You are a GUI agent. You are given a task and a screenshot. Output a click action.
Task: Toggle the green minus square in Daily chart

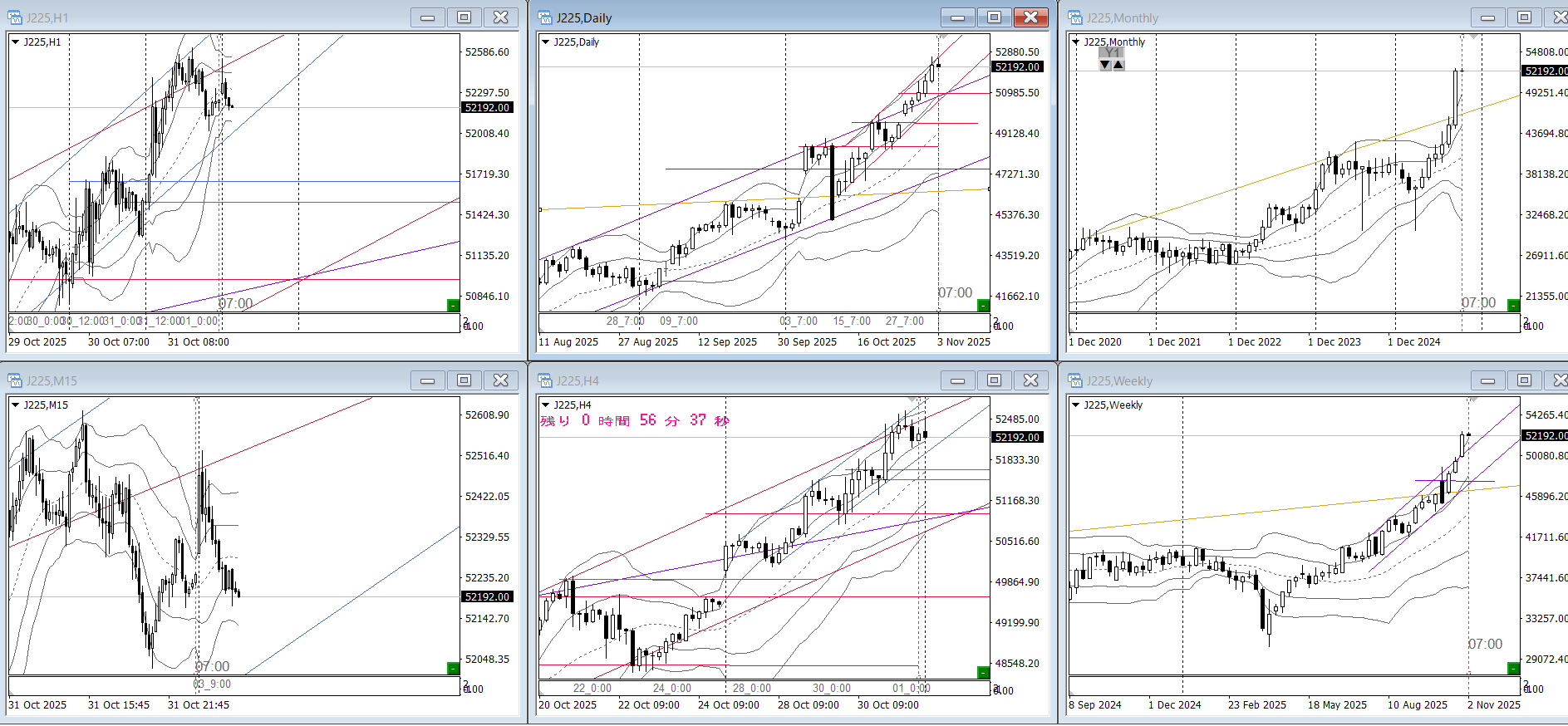[983, 306]
